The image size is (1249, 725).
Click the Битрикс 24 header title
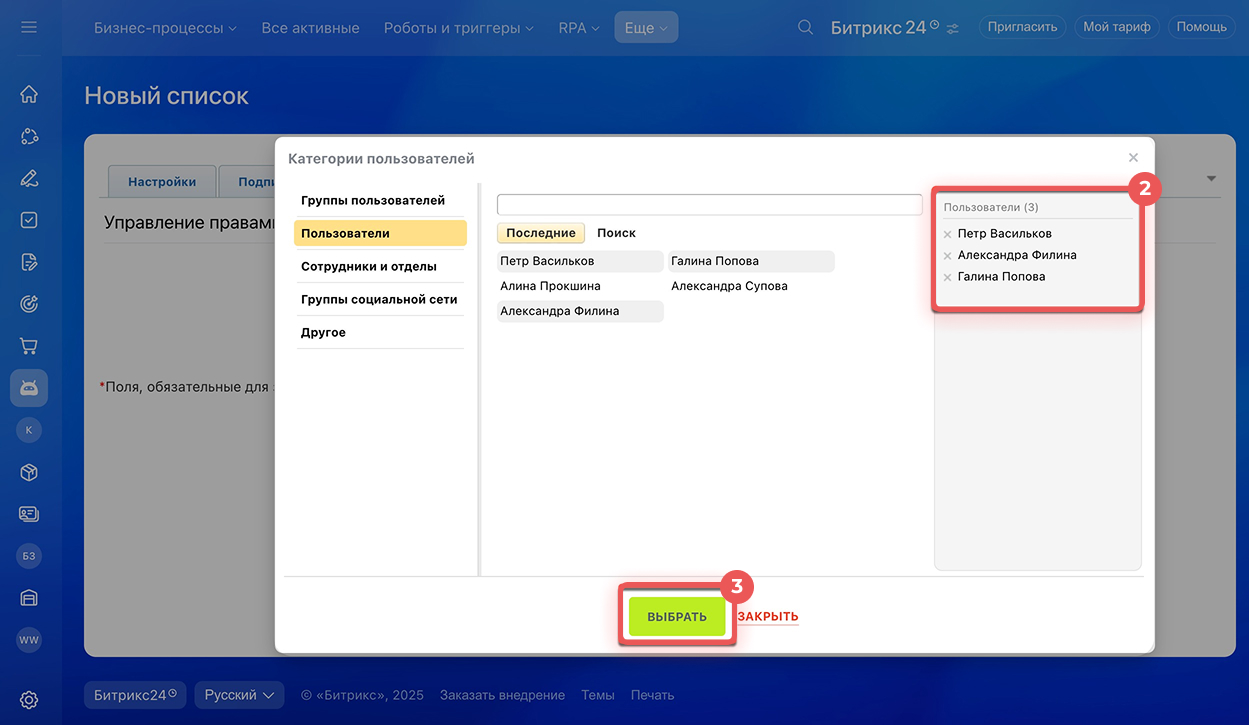[x=884, y=28]
